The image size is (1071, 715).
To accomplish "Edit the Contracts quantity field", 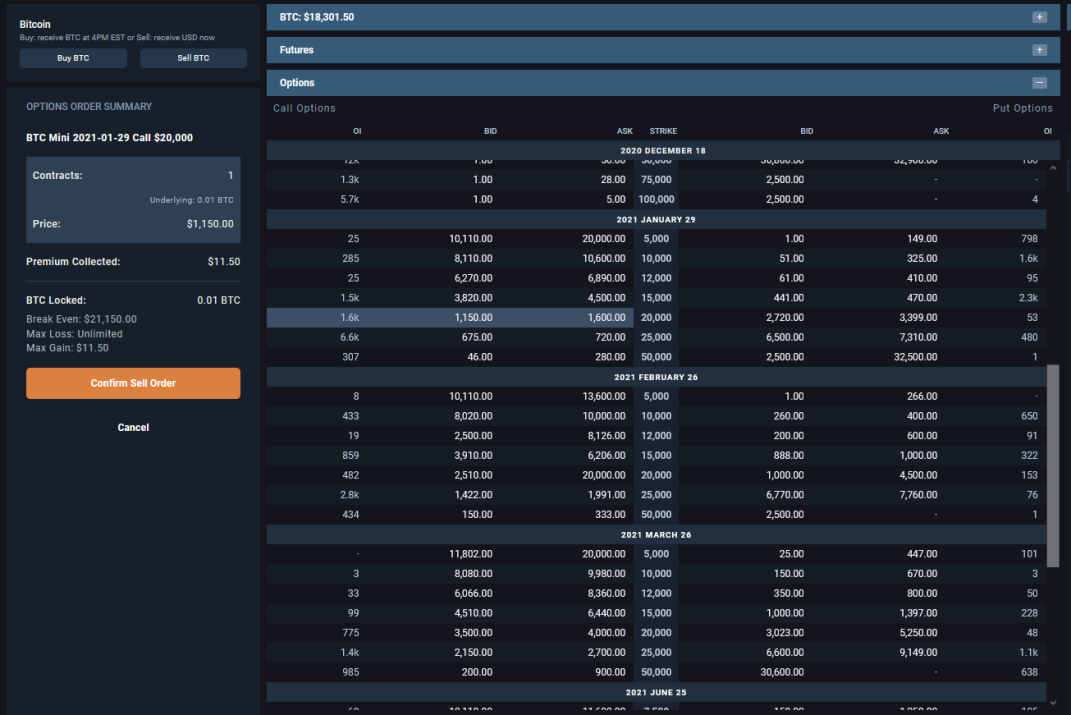I will click(x=133, y=176).
